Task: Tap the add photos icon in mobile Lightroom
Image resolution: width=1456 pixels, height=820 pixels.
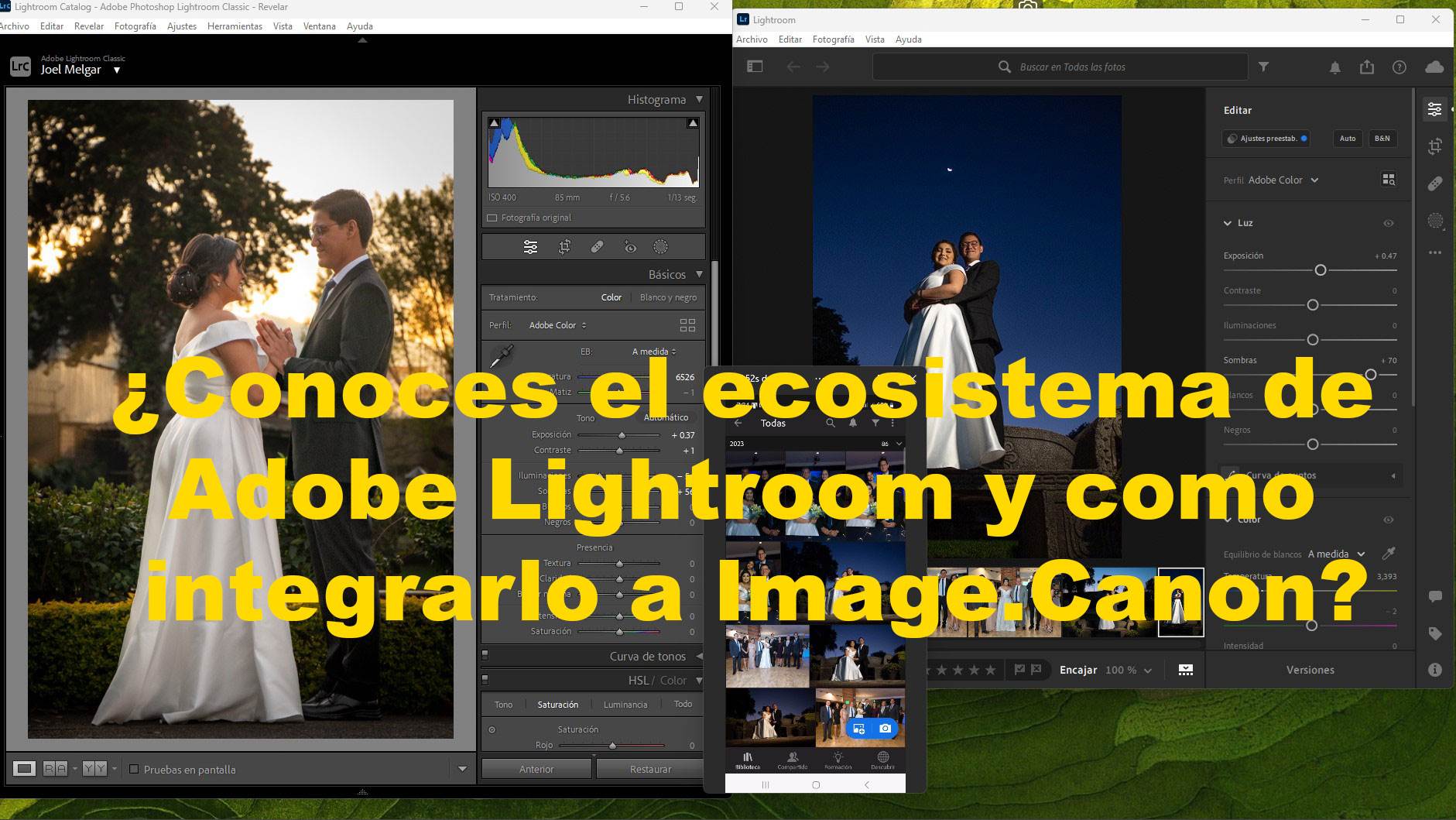Action: [x=858, y=729]
